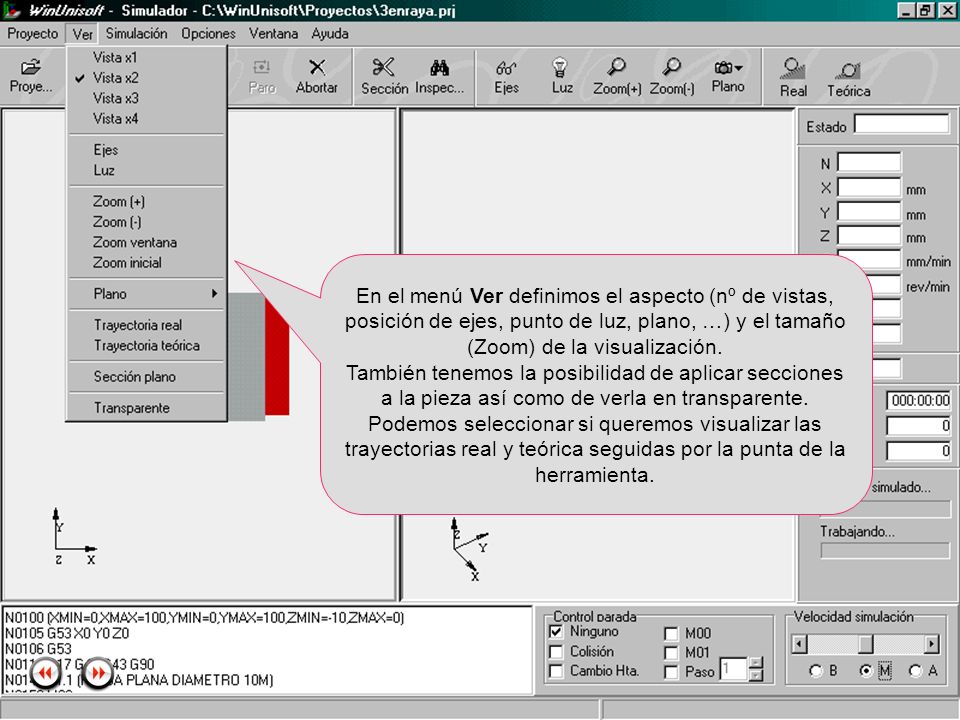Enable the Colisión checkbox
The height and width of the screenshot is (720, 960).
[556, 651]
